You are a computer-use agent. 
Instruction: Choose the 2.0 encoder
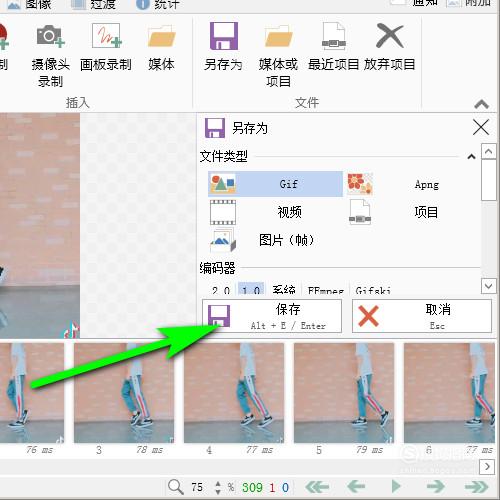(x=221, y=290)
